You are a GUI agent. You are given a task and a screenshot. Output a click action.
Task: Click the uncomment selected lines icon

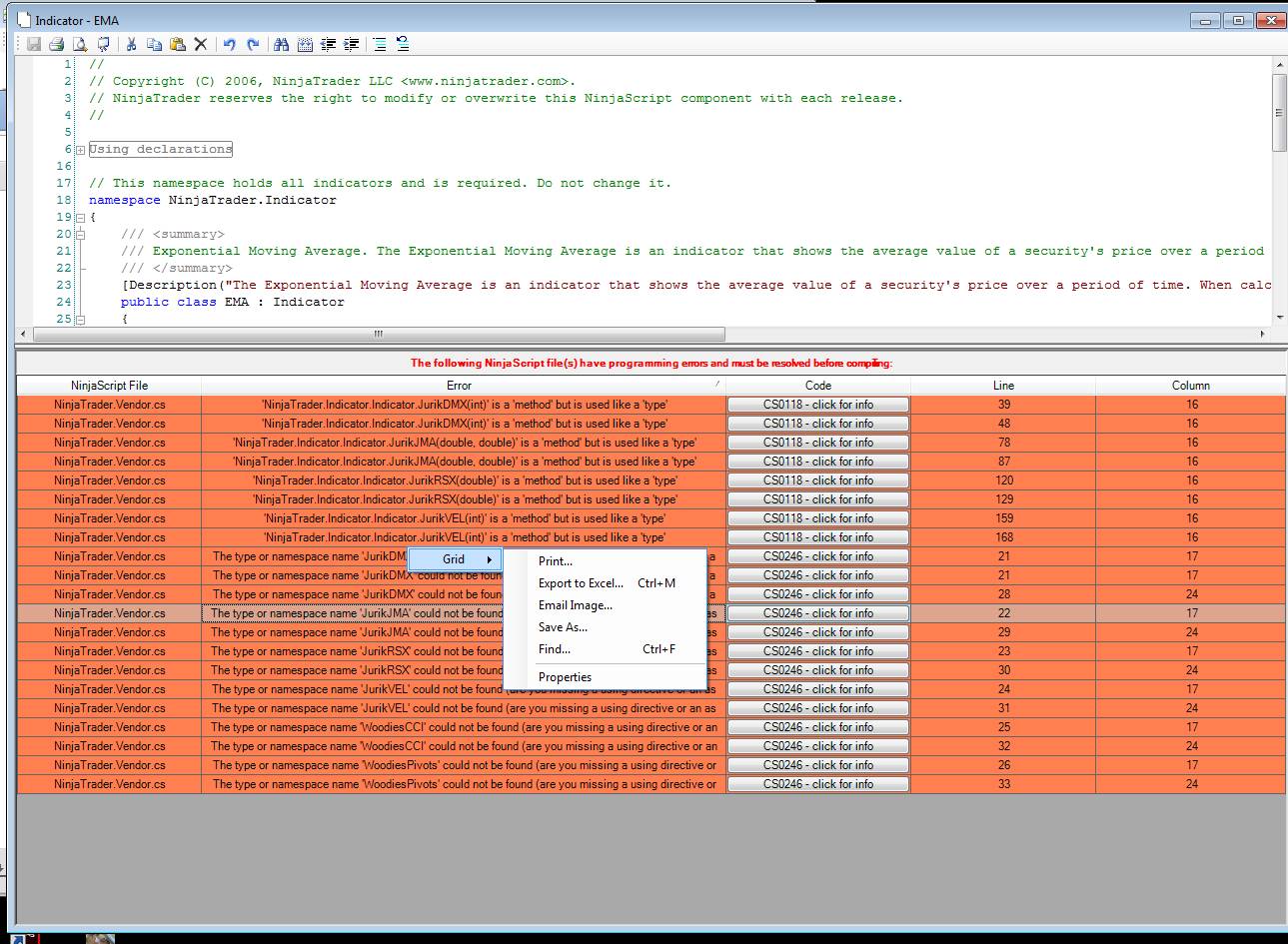pos(403,44)
